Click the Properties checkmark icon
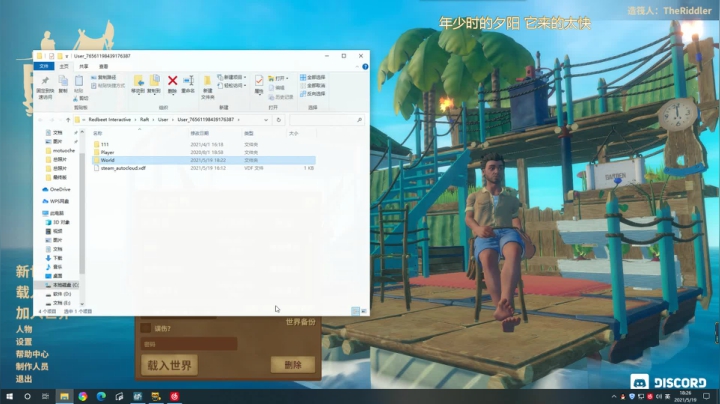This screenshot has height=404, width=720. pyautogui.click(x=259, y=81)
